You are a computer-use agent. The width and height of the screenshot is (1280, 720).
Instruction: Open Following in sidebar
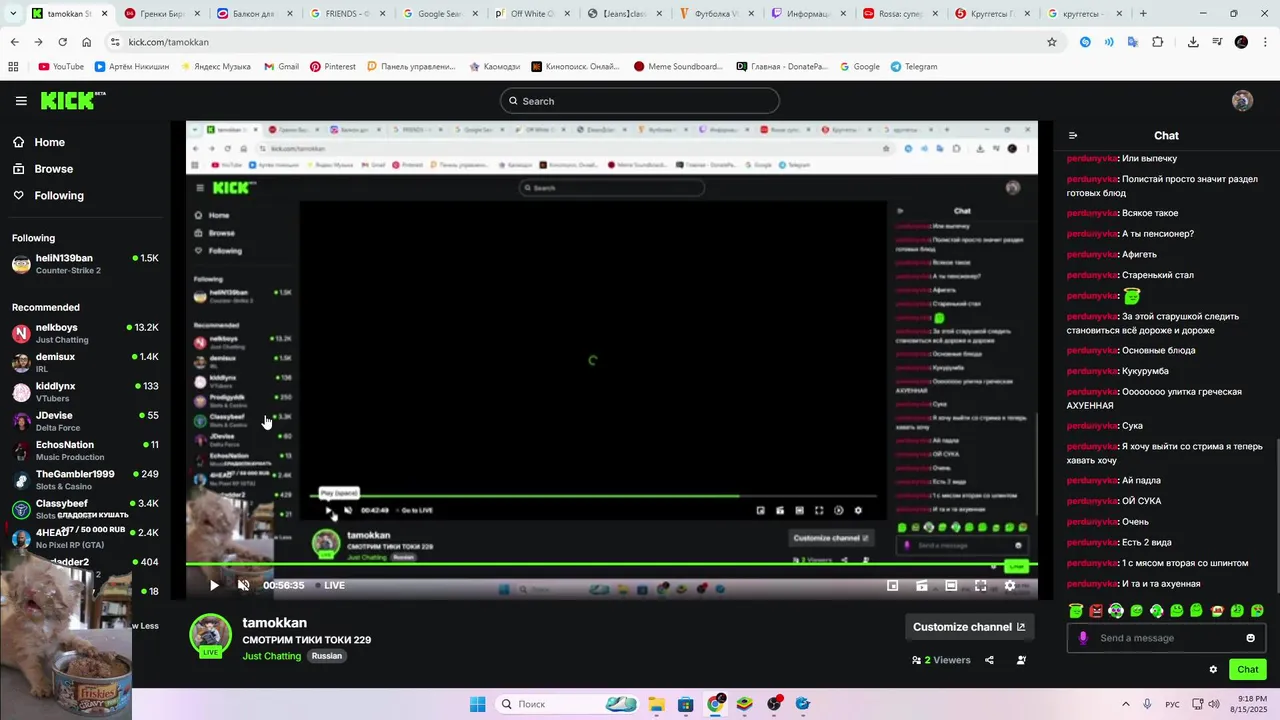point(59,196)
